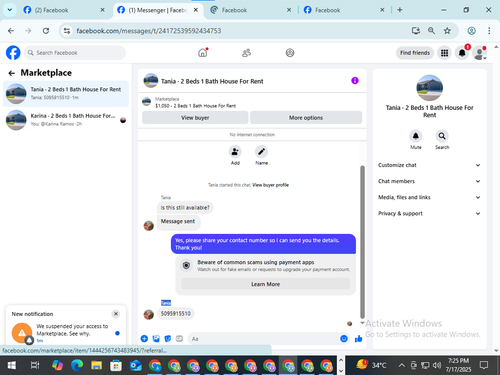Viewport: 500px width, 375px height.
Task: Reload the page with browser refresh icon
Action: pos(46,31)
